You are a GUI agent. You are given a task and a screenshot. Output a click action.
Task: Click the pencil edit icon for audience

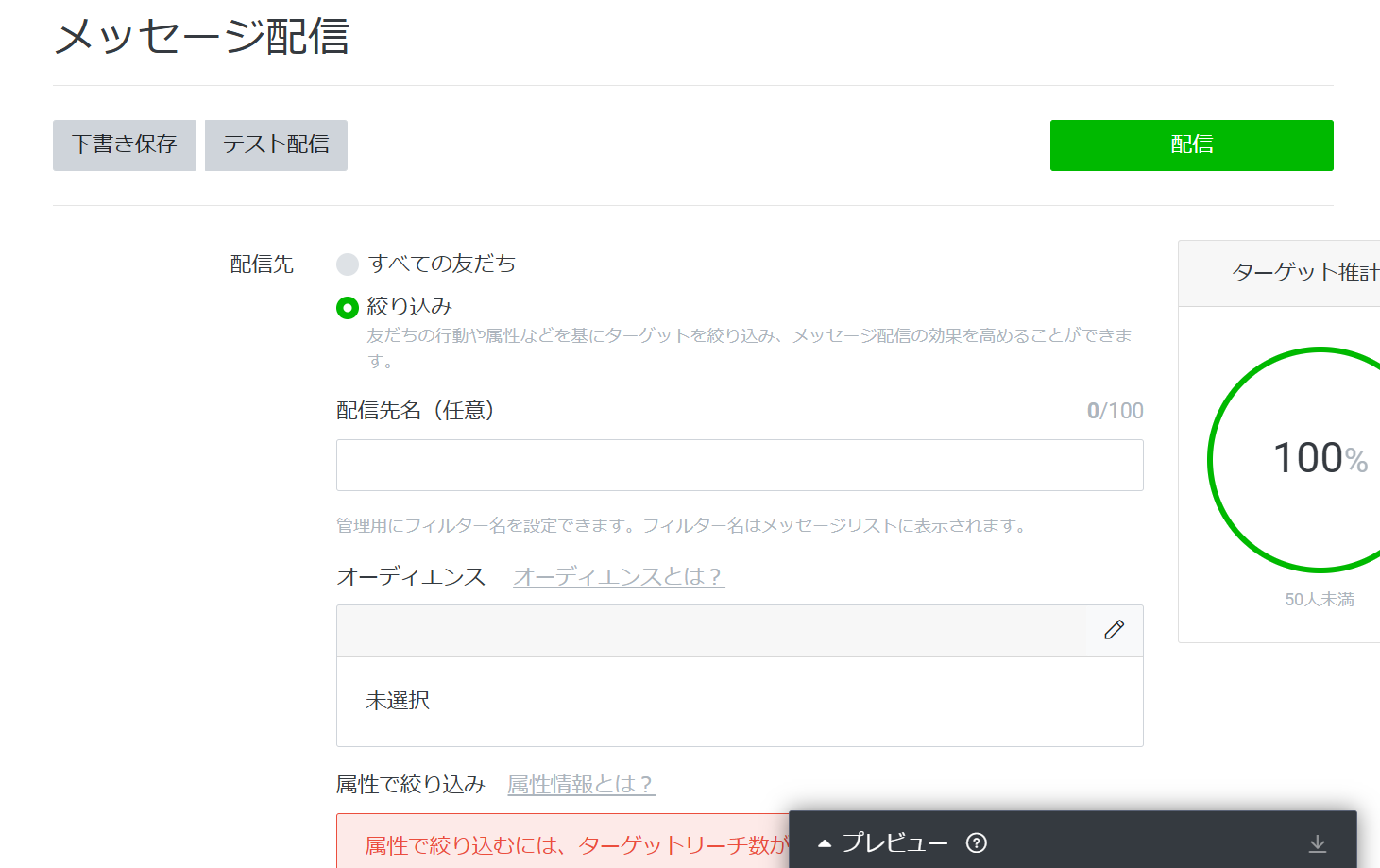[1114, 630]
